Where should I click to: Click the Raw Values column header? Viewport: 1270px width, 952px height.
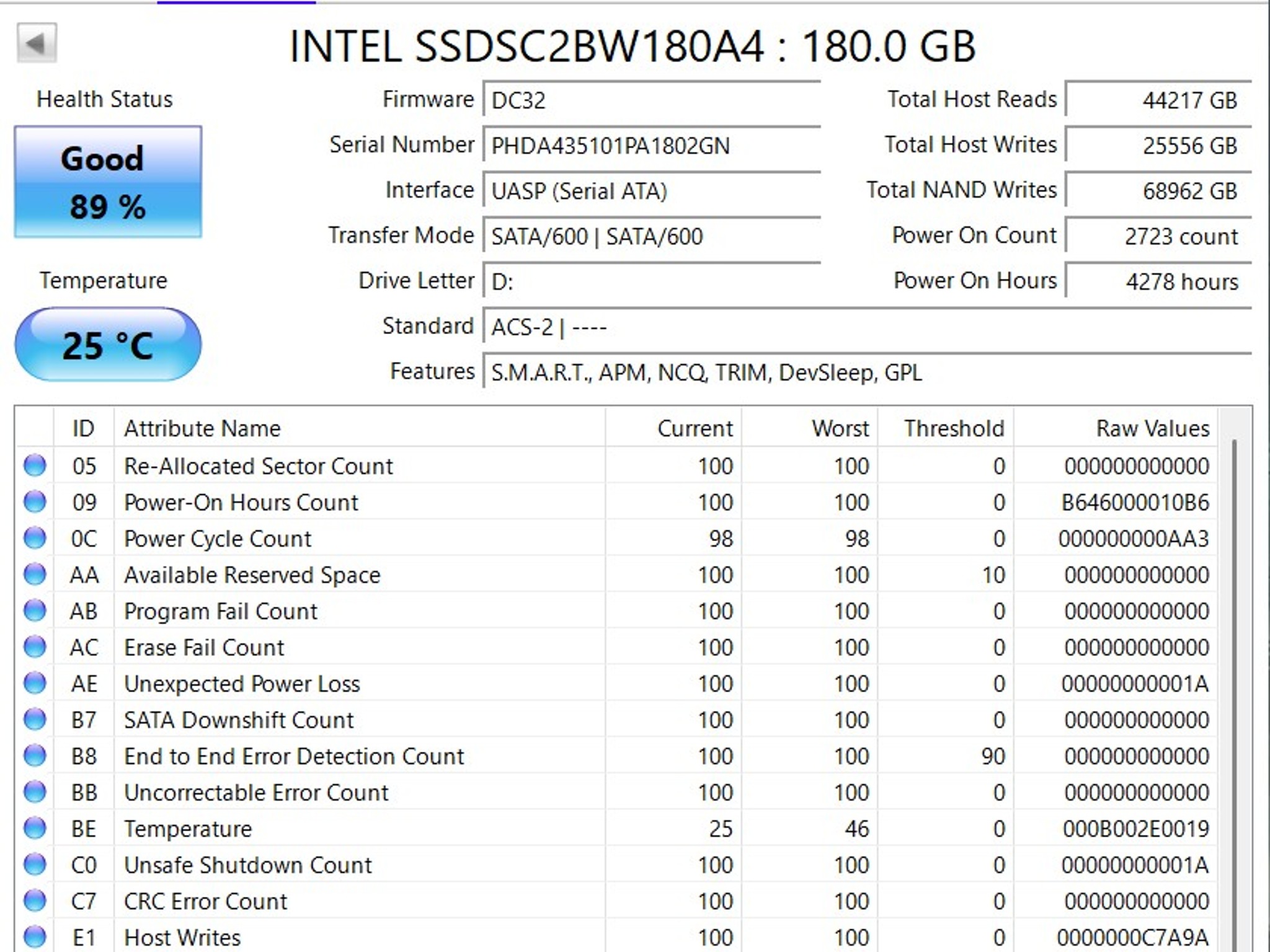coord(1116,428)
